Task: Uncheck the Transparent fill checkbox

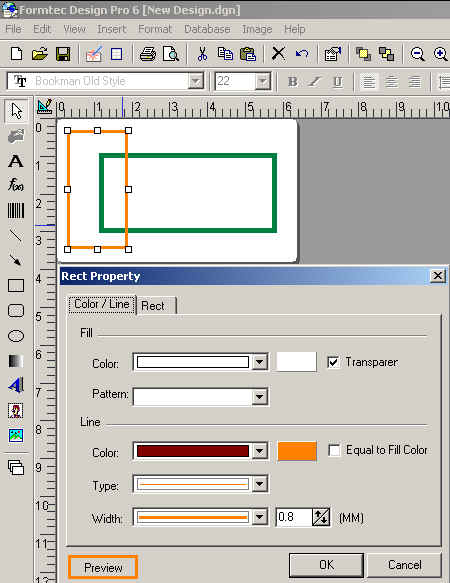Action: (333, 362)
